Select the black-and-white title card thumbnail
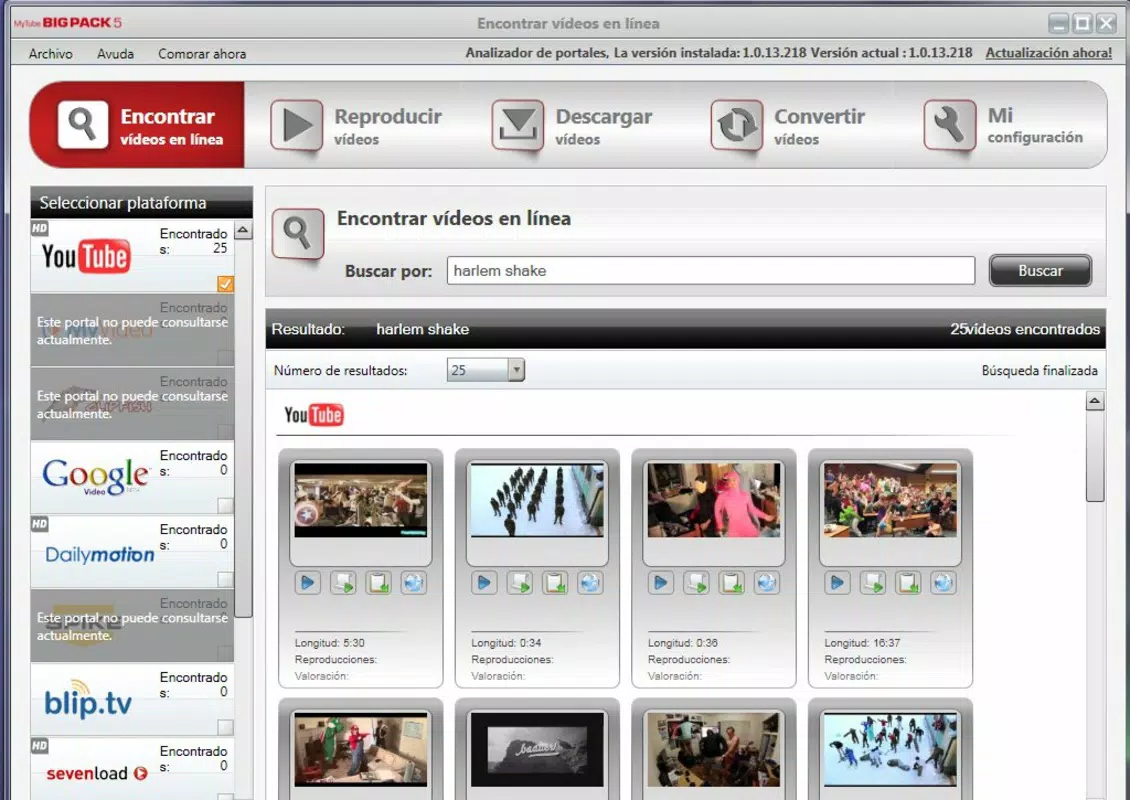Image resolution: width=1130 pixels, height=800 pixels. (537, 750)
